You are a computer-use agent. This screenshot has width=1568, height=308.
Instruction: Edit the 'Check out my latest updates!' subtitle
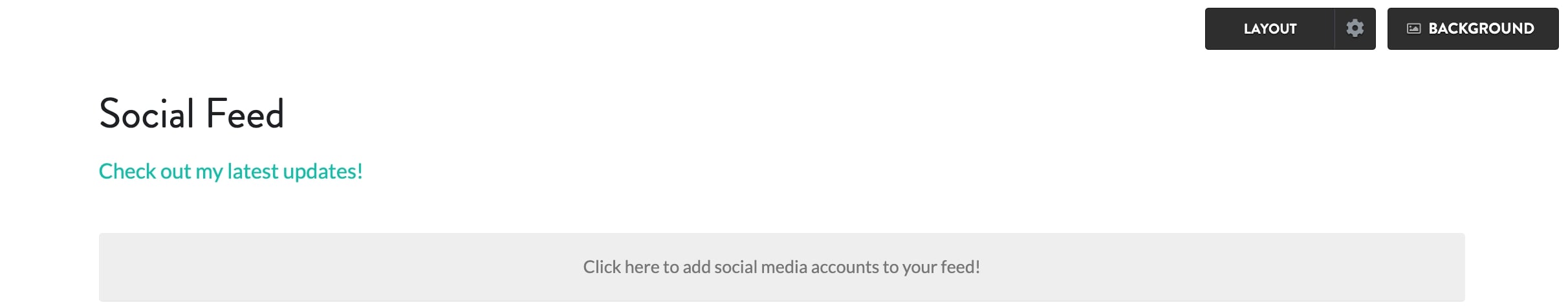click(231, 171)
